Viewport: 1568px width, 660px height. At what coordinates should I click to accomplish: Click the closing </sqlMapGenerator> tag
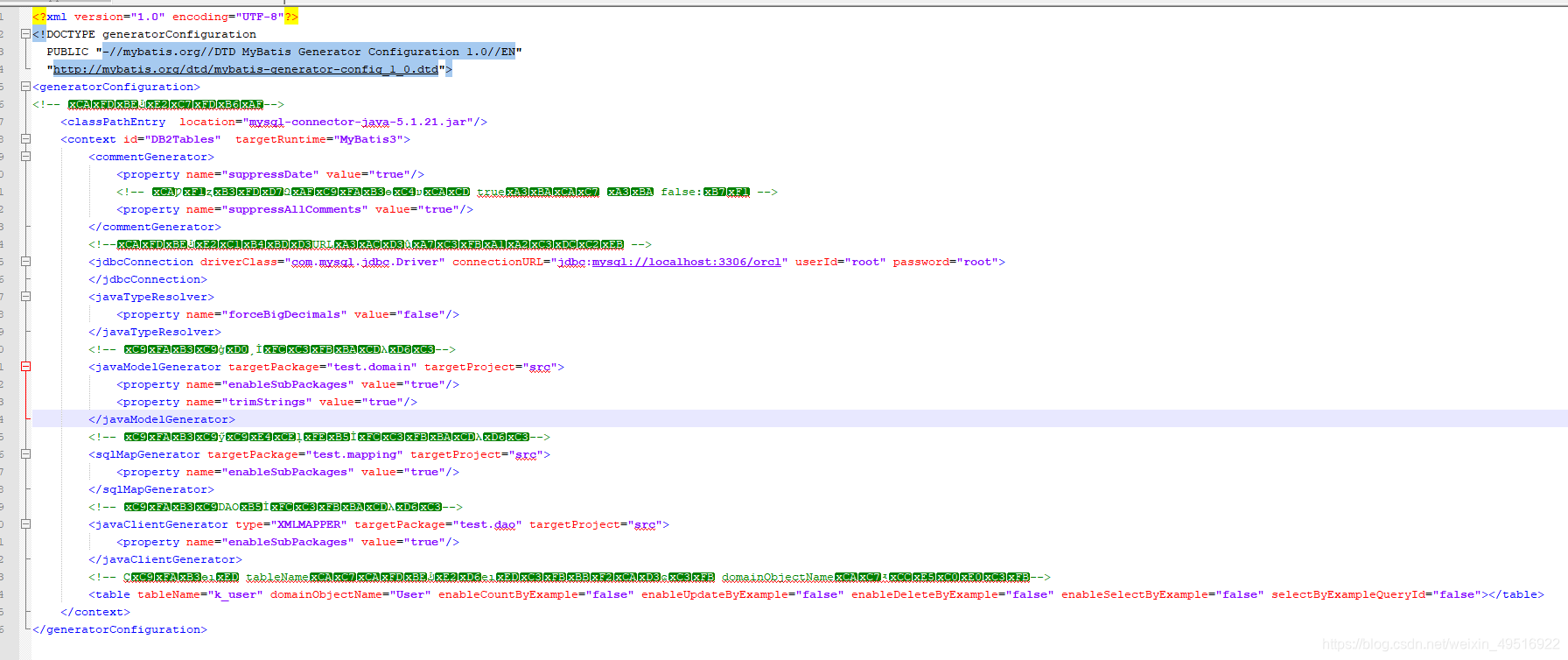[151, 489]
